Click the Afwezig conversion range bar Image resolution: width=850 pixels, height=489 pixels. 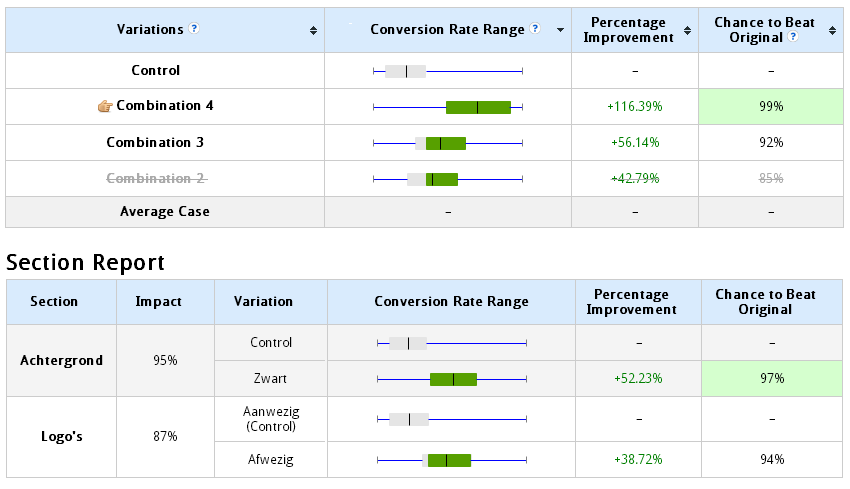coord(448,460)
